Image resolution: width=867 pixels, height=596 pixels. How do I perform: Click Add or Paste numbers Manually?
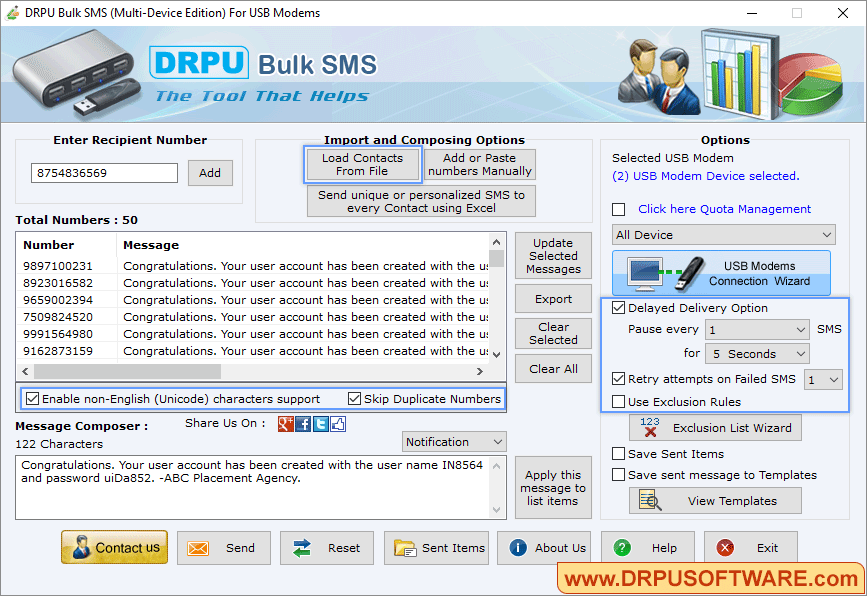(479, 165)
